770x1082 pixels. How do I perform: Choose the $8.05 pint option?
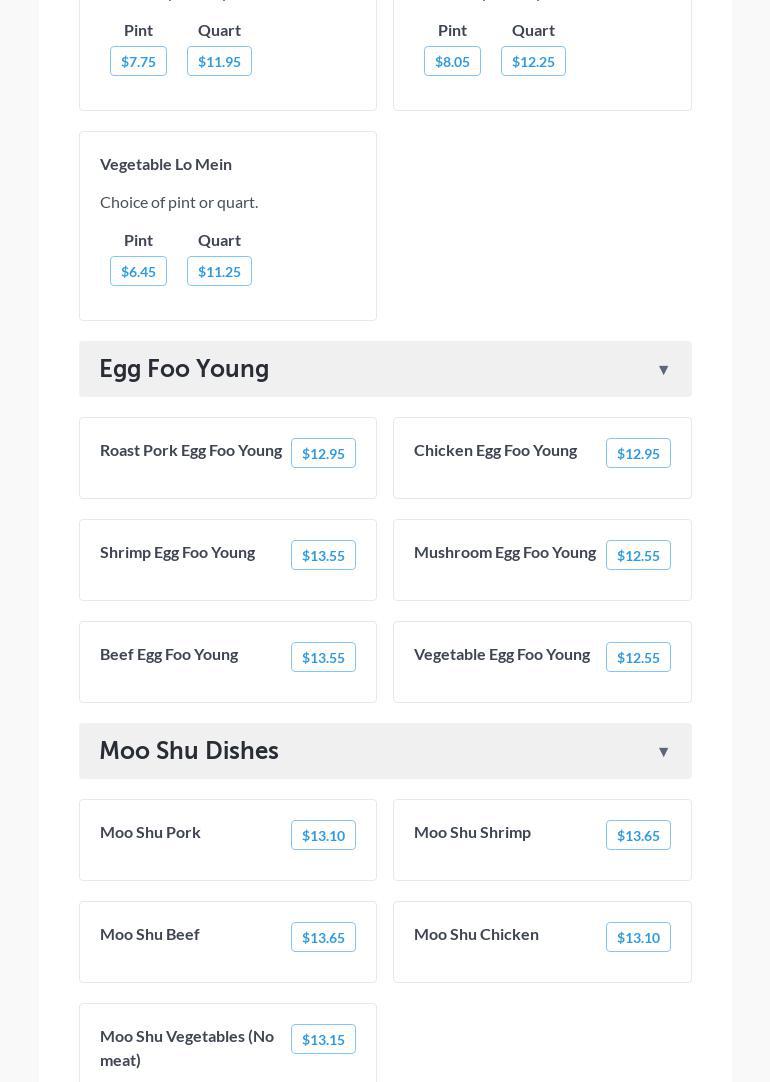pos(452,62)
